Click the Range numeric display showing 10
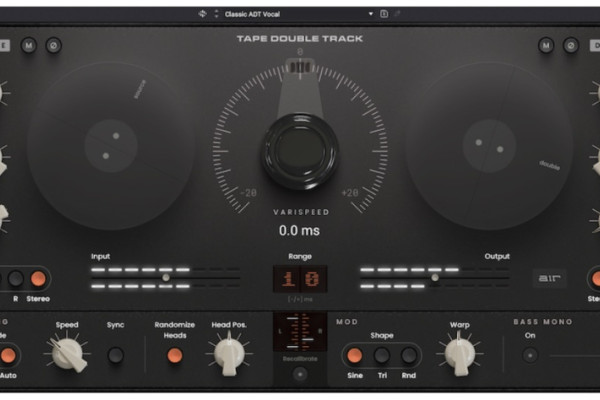600x400 pixels. coord(300,279)
